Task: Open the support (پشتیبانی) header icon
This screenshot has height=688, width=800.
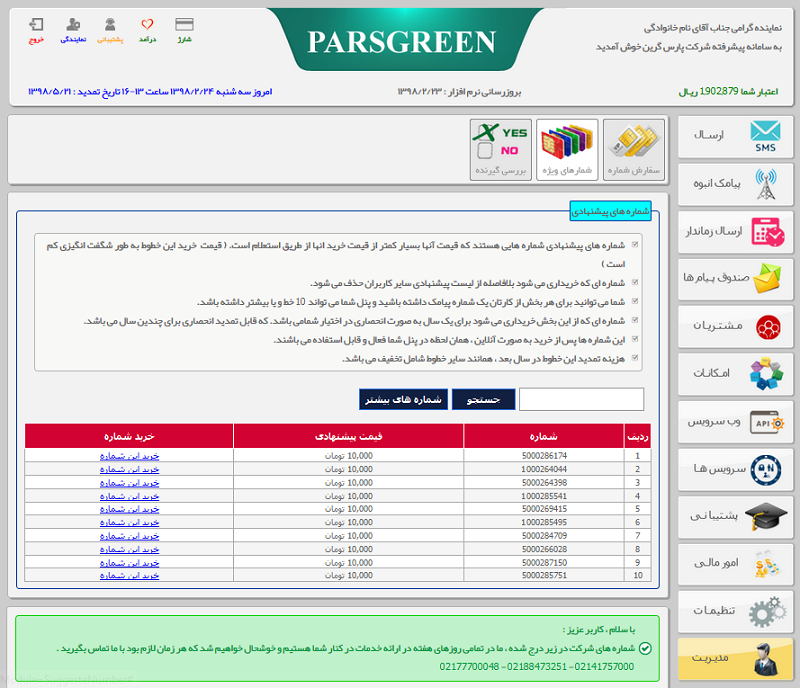Action: [x=110, y=30]
